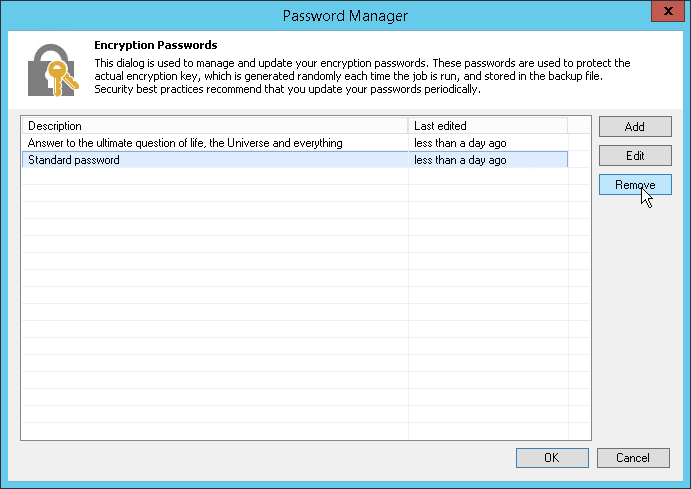The height and width of the screenshot is (489, 691).
Task: Sort by the Description column header
Action: coord(214,126)
